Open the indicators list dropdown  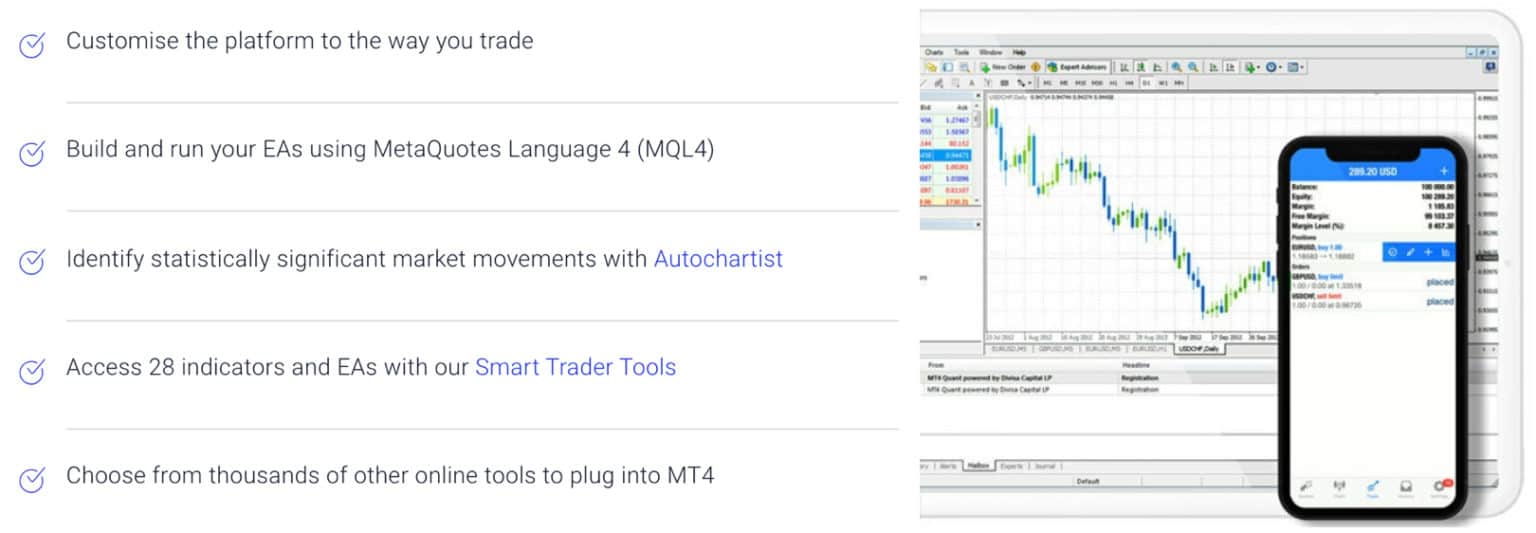(x=1252, y=67)
